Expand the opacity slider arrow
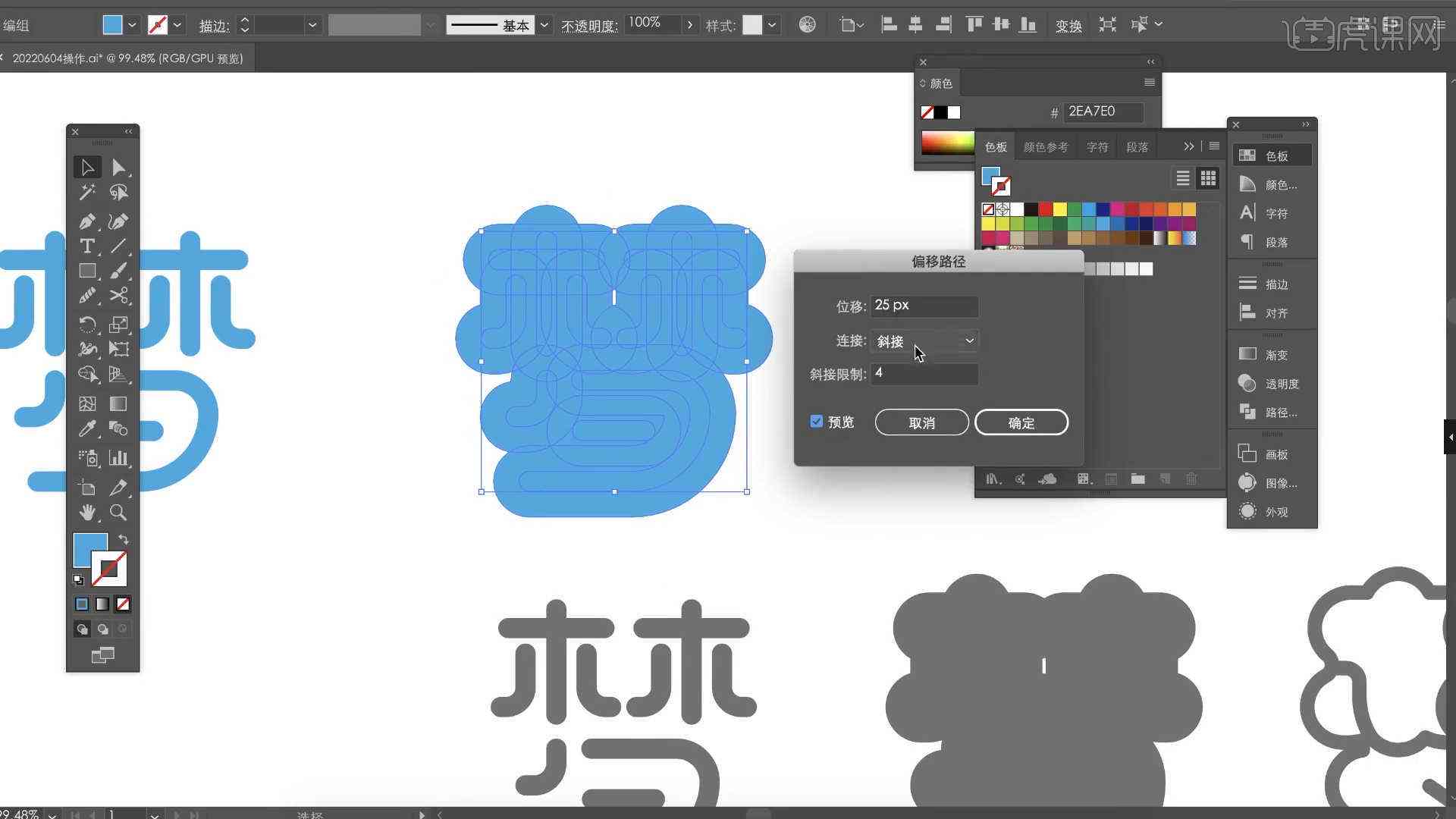This screenshot has width=1456, height=819. pyautogui.click(x=689, y=25)
